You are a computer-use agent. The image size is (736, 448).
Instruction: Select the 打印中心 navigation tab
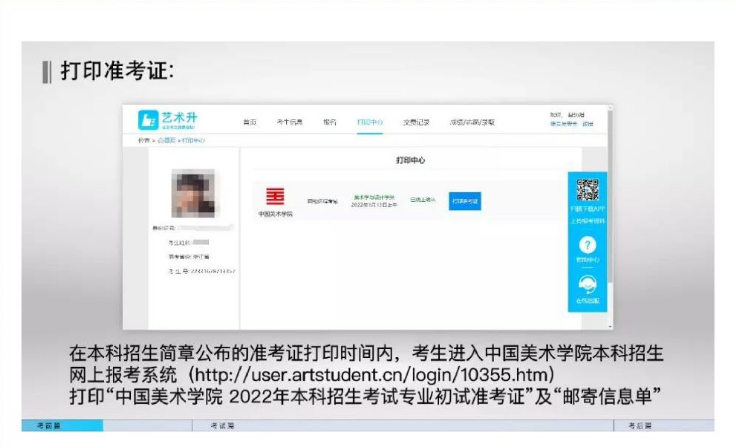[369, 123]
